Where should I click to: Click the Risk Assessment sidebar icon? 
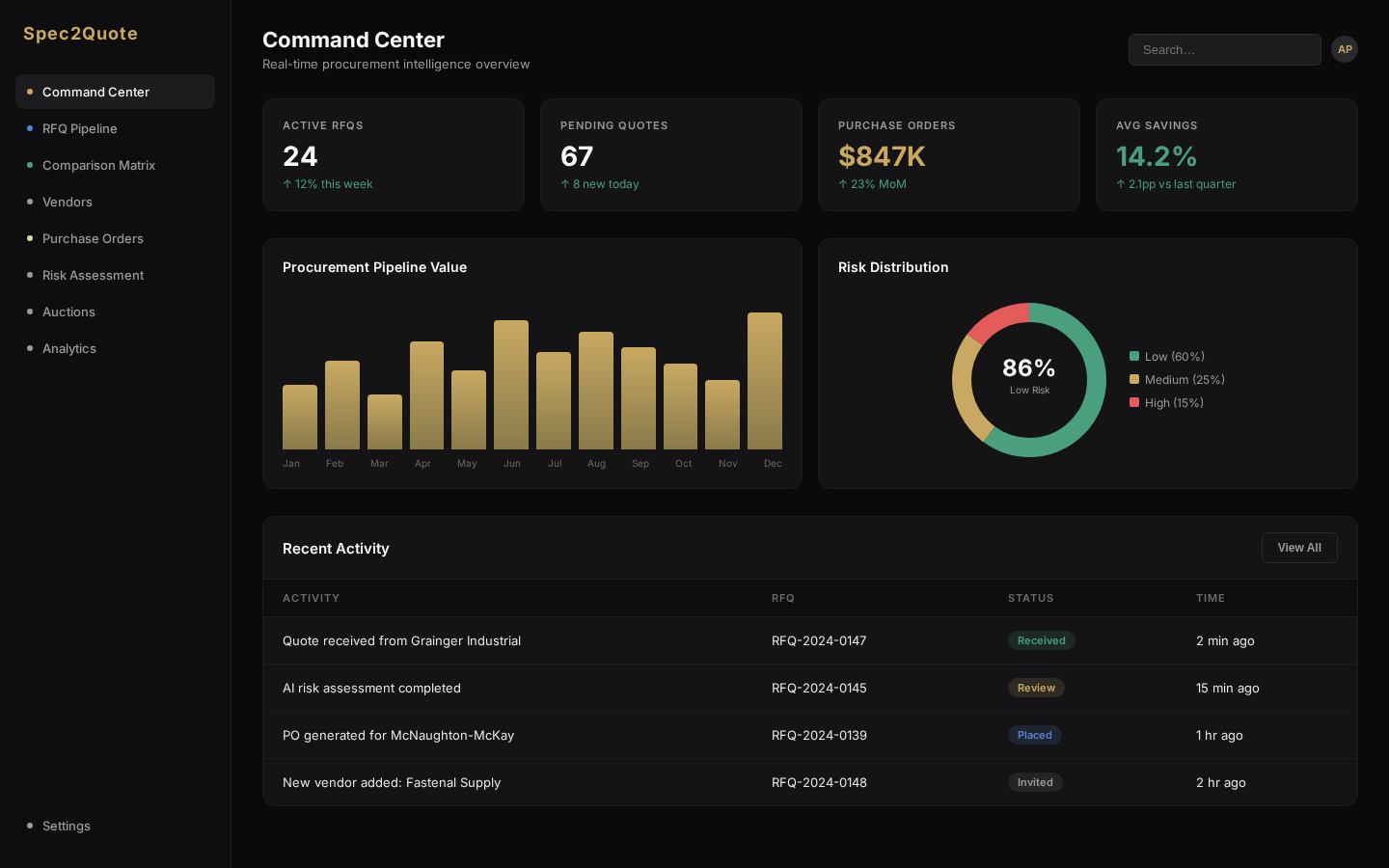30,275
